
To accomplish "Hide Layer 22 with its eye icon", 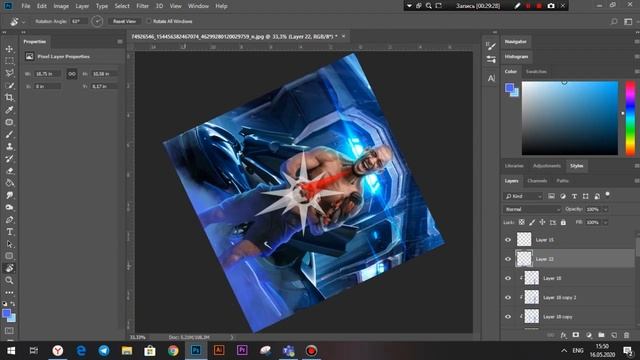I will (x=508, y=259).
